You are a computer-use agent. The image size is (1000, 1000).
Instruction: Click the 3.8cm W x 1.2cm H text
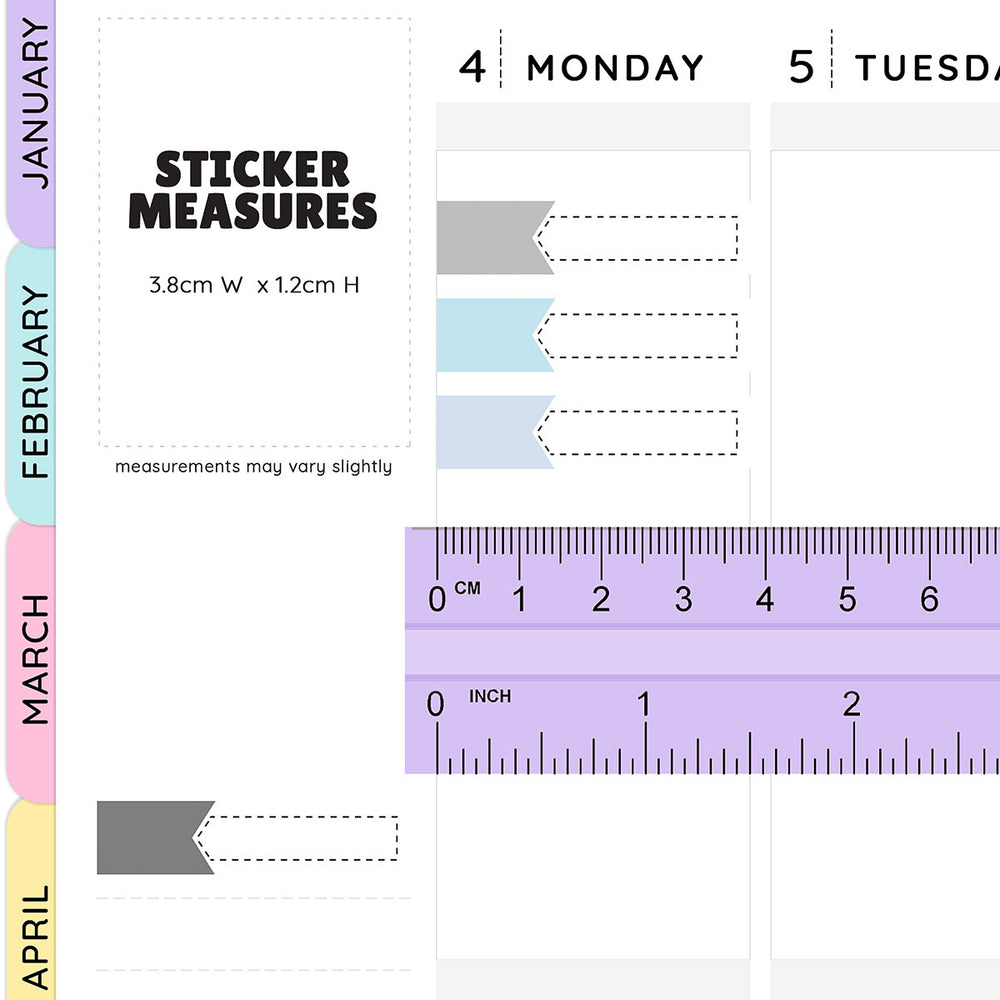pos(254,285)
